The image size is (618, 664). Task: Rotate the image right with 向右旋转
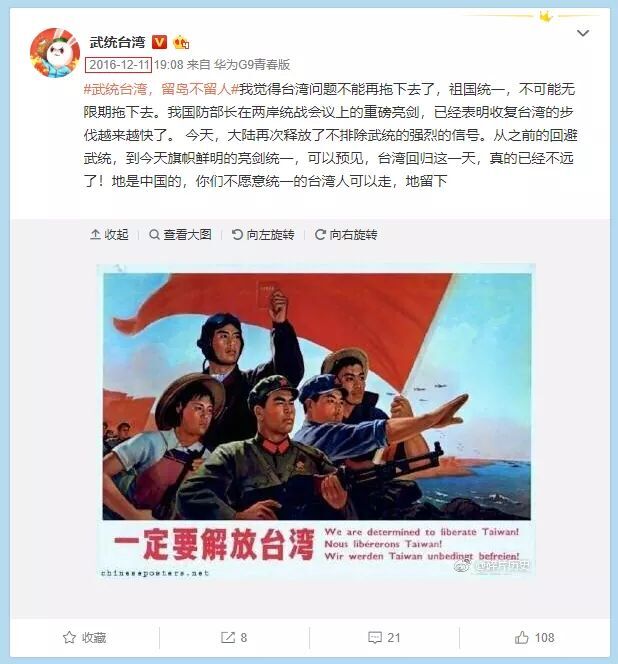tap(346, 234)
